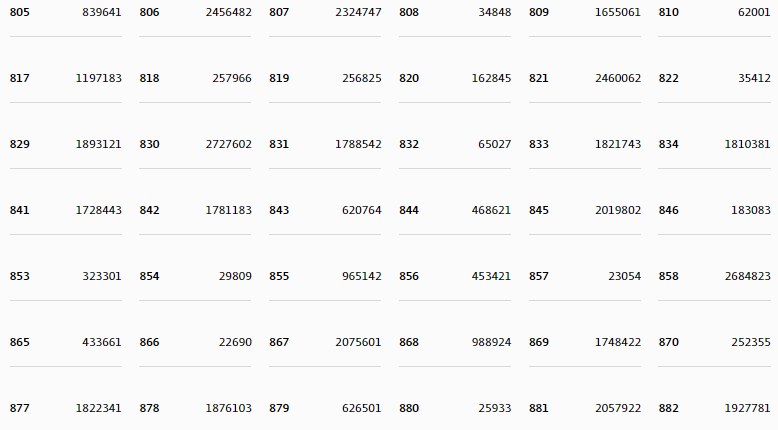Click the value 34848 for 808

point(495,12)
